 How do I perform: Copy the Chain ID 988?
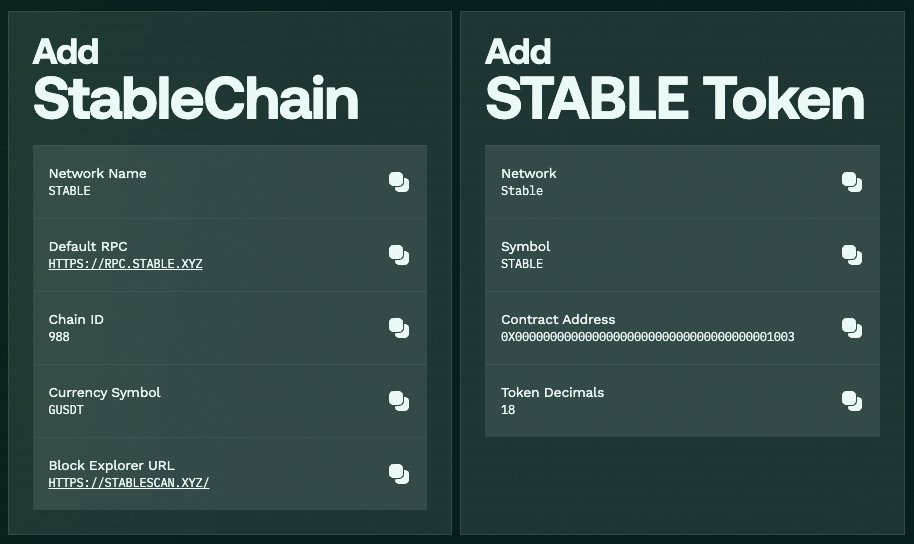click(x=399, y=328)
